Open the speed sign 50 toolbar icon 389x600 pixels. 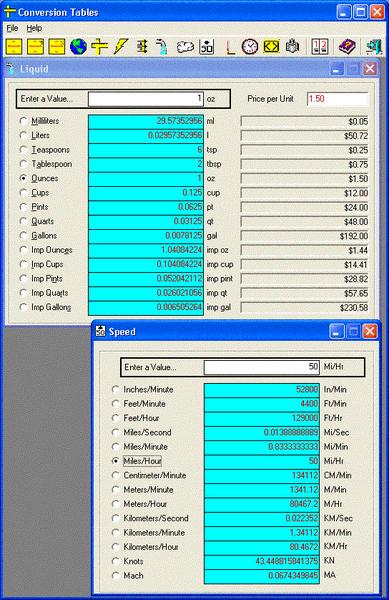tap(207, 47)
